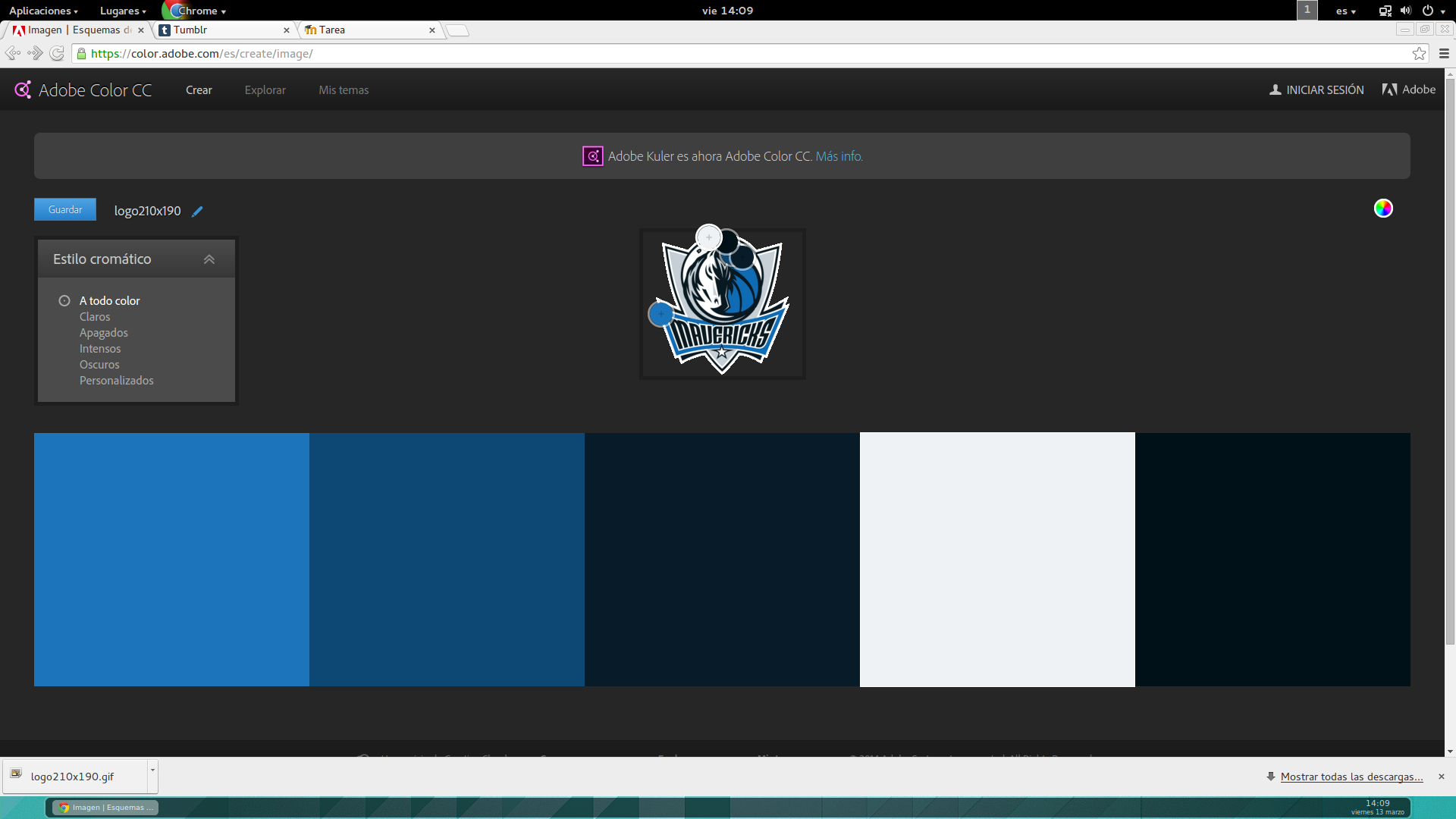The height and width of the screenshot is (819, 1456).
Task: Open Mis temas tab
Action: click(344, 90)
